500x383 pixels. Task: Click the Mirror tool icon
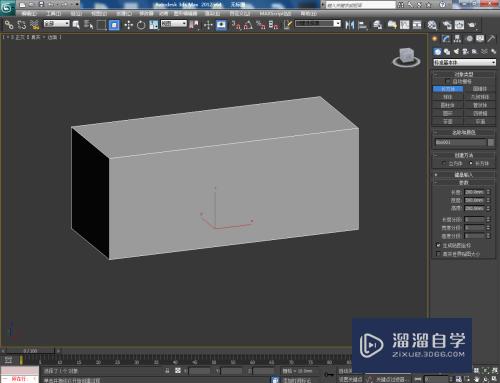[350, 25]
